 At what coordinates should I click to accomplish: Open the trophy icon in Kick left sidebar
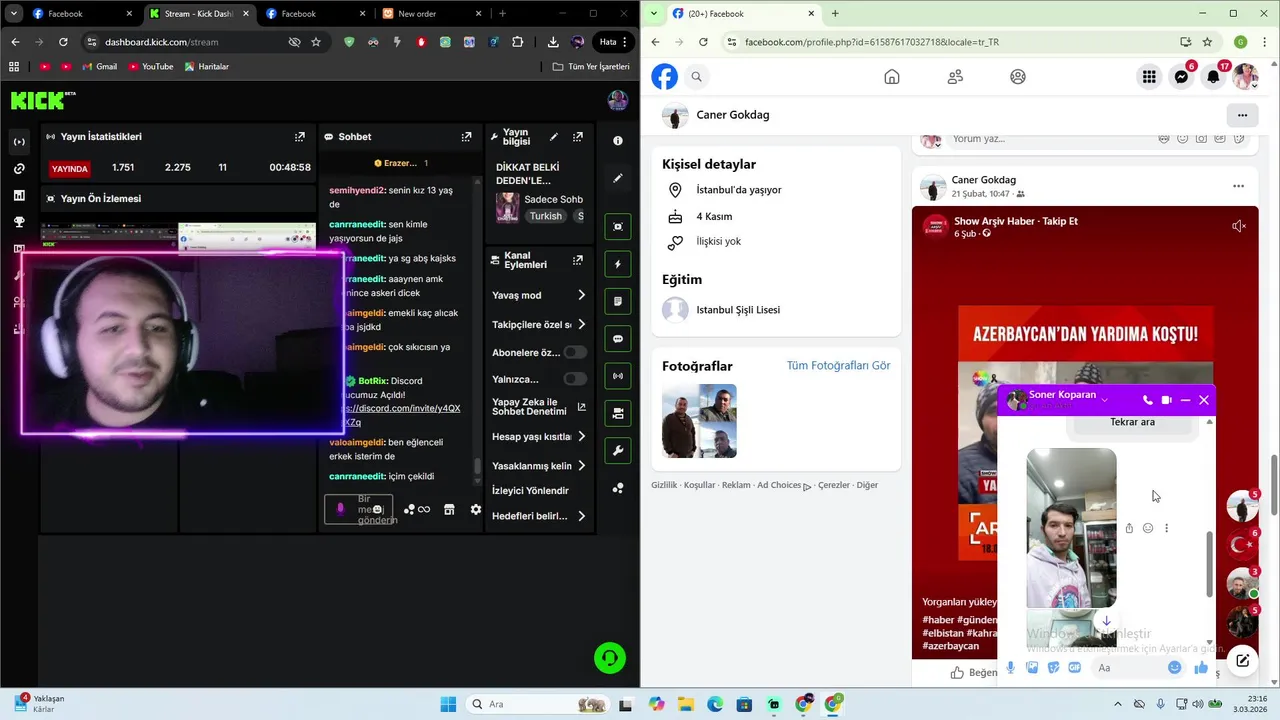click(x=19, y=222)
